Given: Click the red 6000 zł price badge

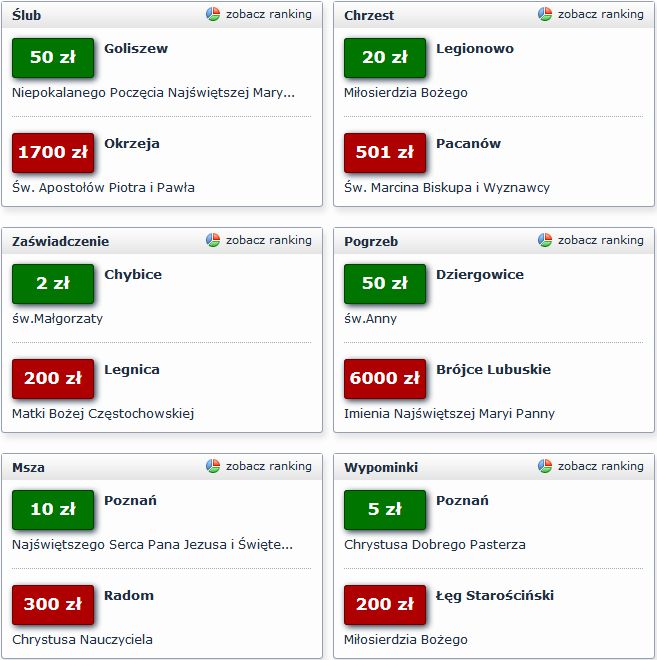Looking at the screenshot, I should pyautogui.click(x=385, y=379).
